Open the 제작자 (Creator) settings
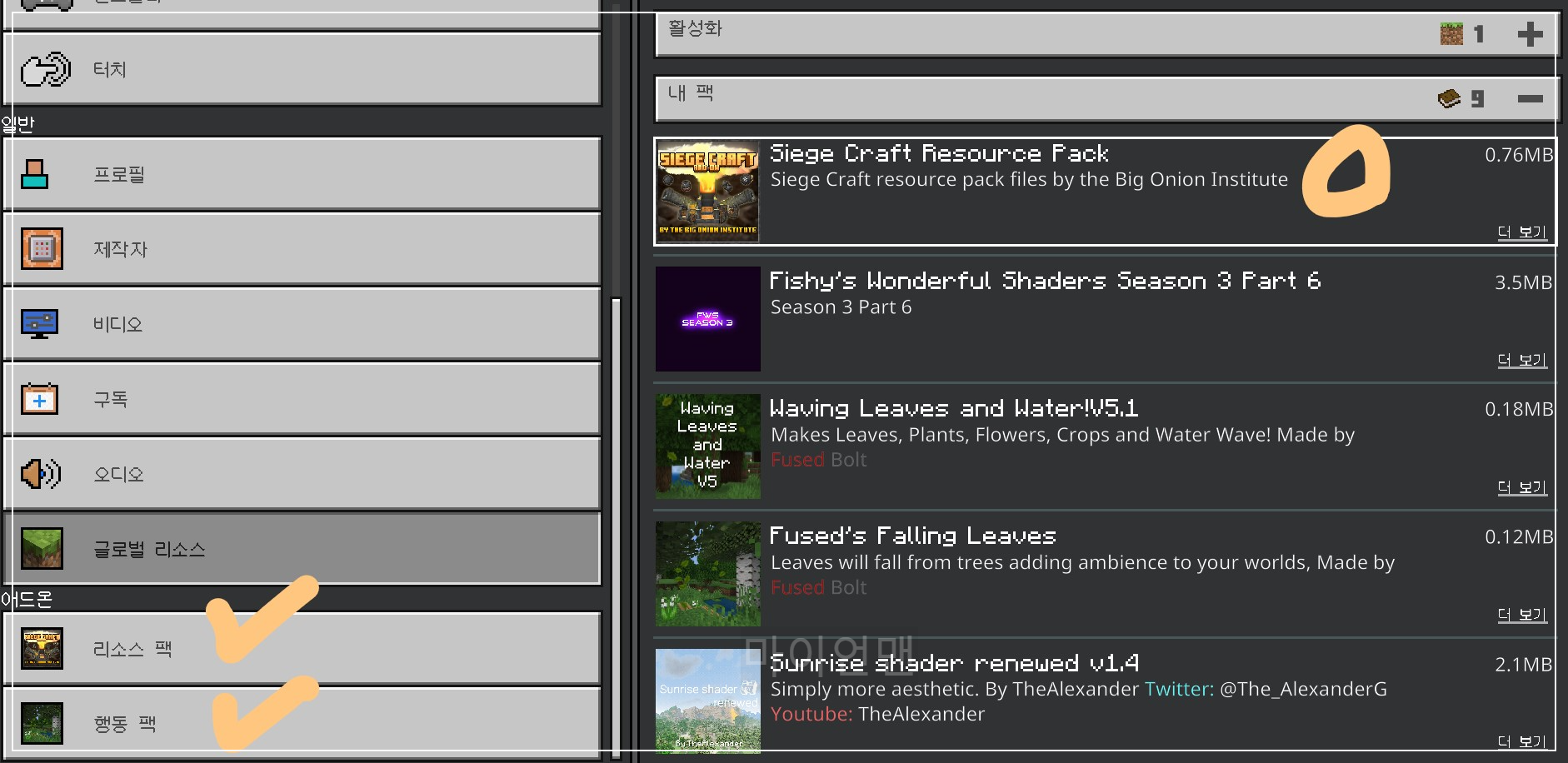 click(302, 249)
